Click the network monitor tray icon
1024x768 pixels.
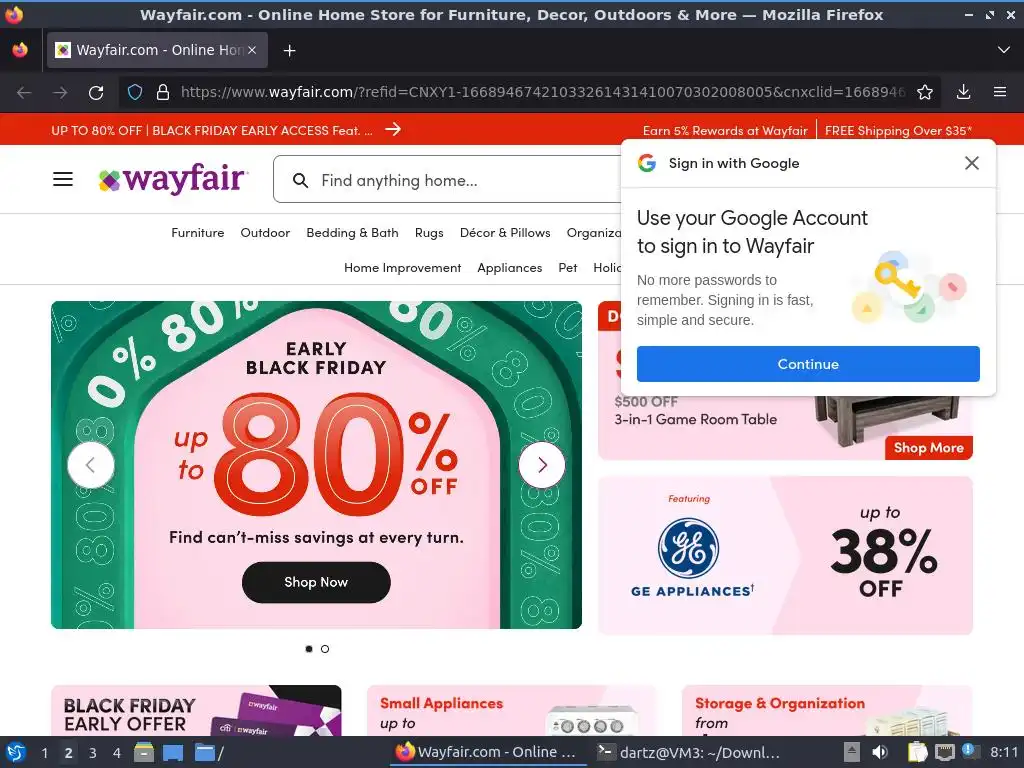pos(944,752)
